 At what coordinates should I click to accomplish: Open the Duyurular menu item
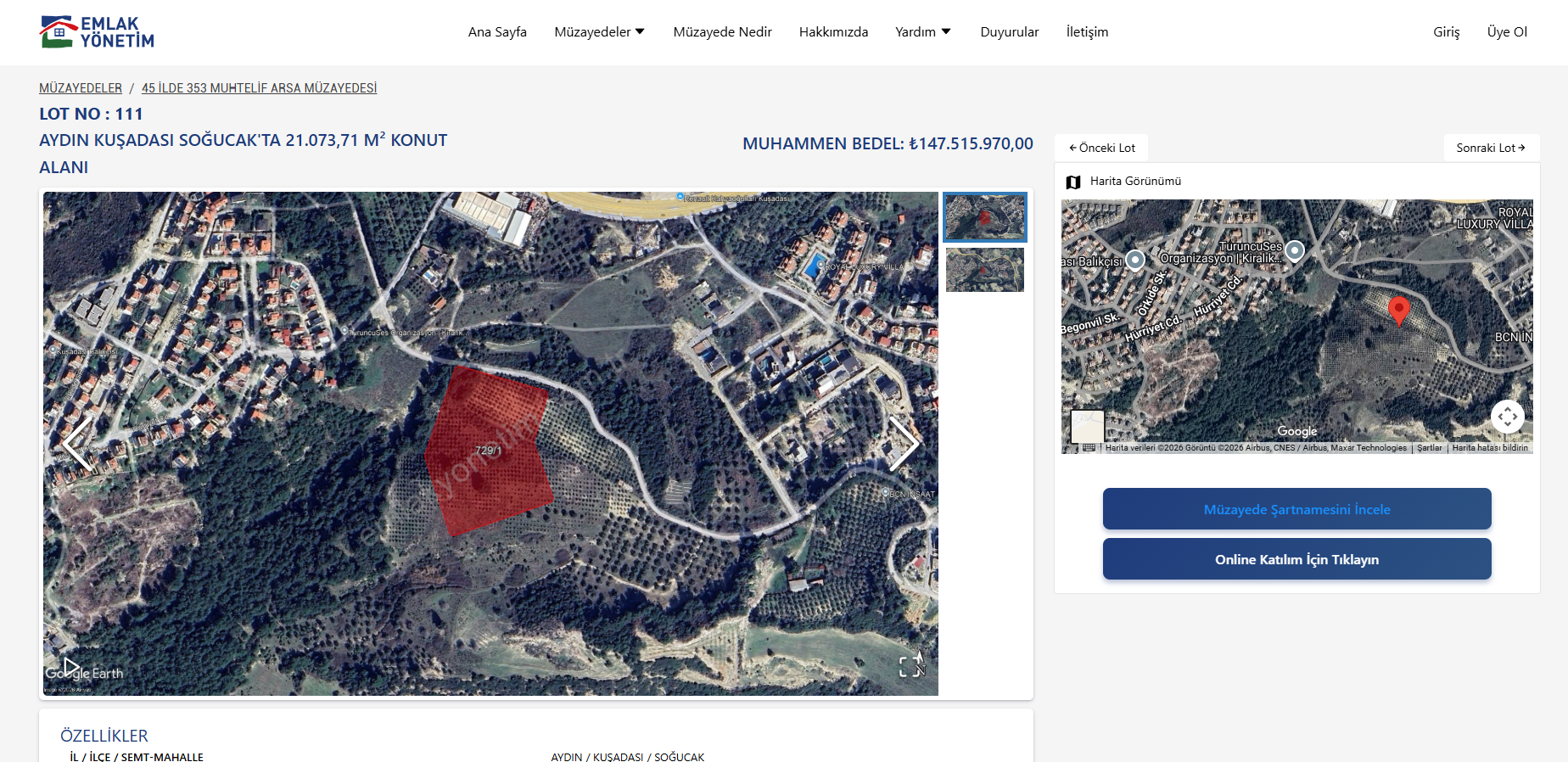[x=1009, y=32]
